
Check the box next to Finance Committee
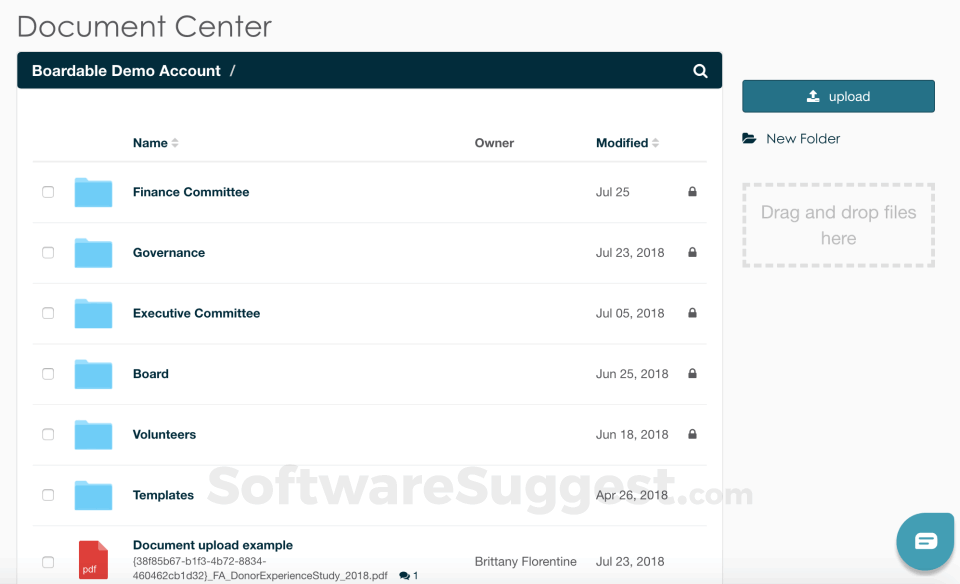click(x=48, y=192)
